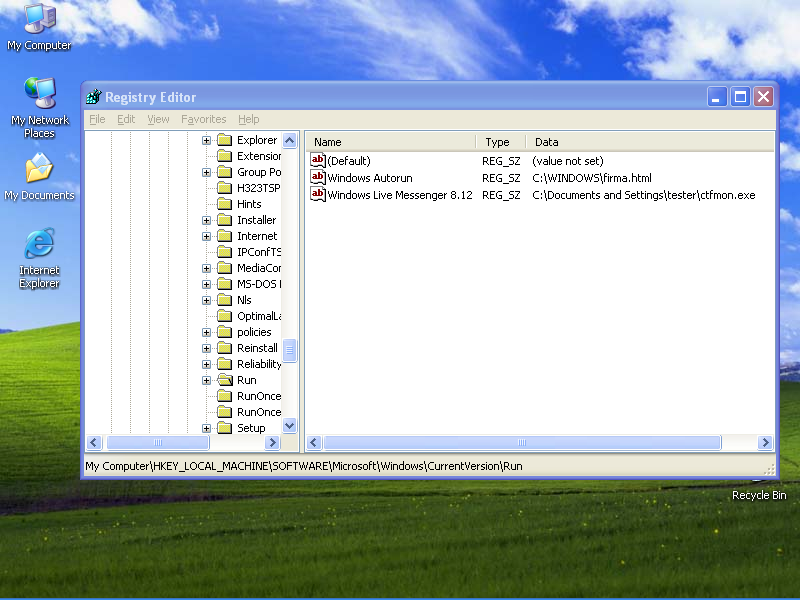Image resolution: width=800 pixels, height=600 pixels.
Task: Select the (Default) value name
Action: [349, 161]
